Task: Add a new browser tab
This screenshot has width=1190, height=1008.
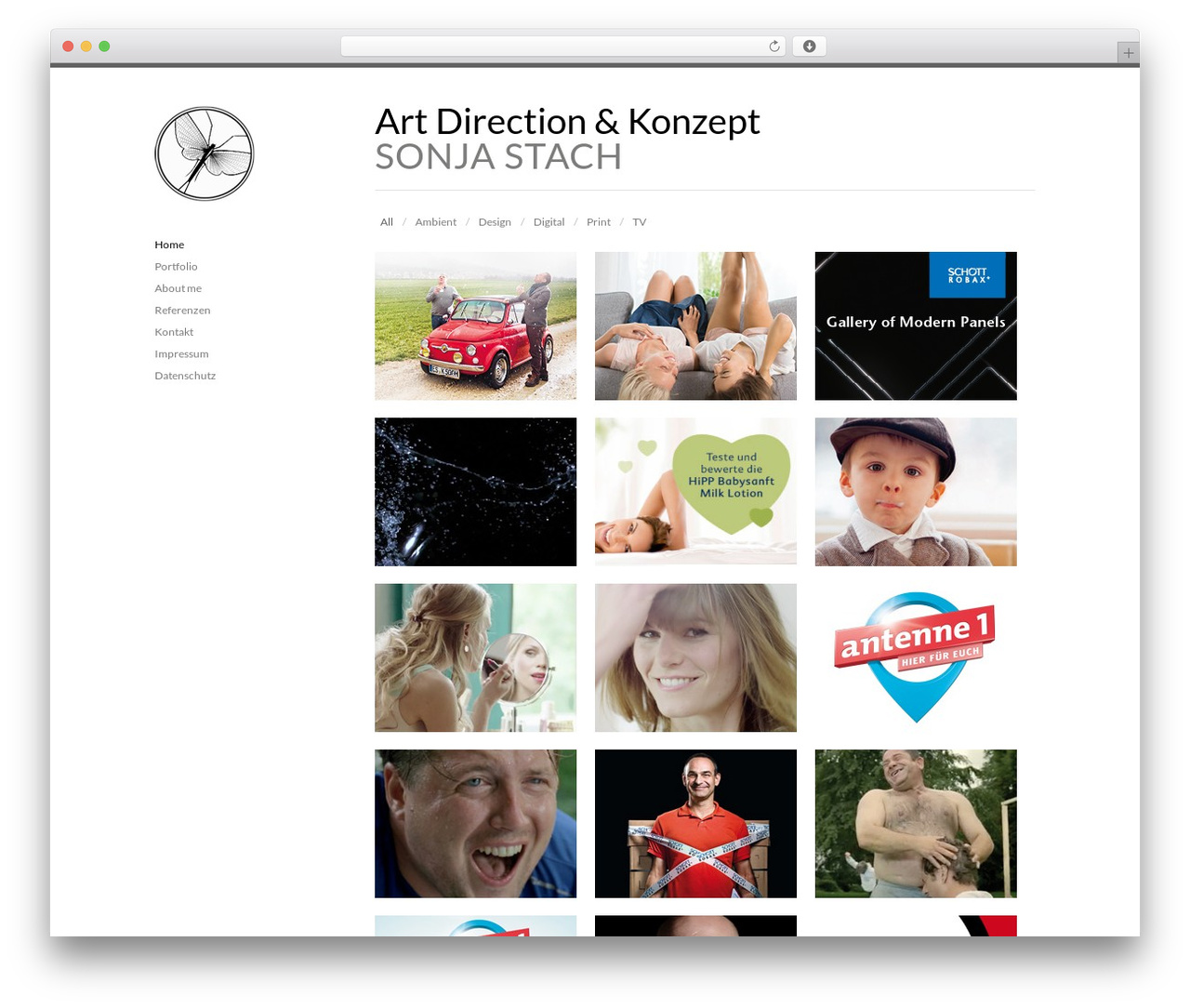Action: click(x=1128, y=53)
